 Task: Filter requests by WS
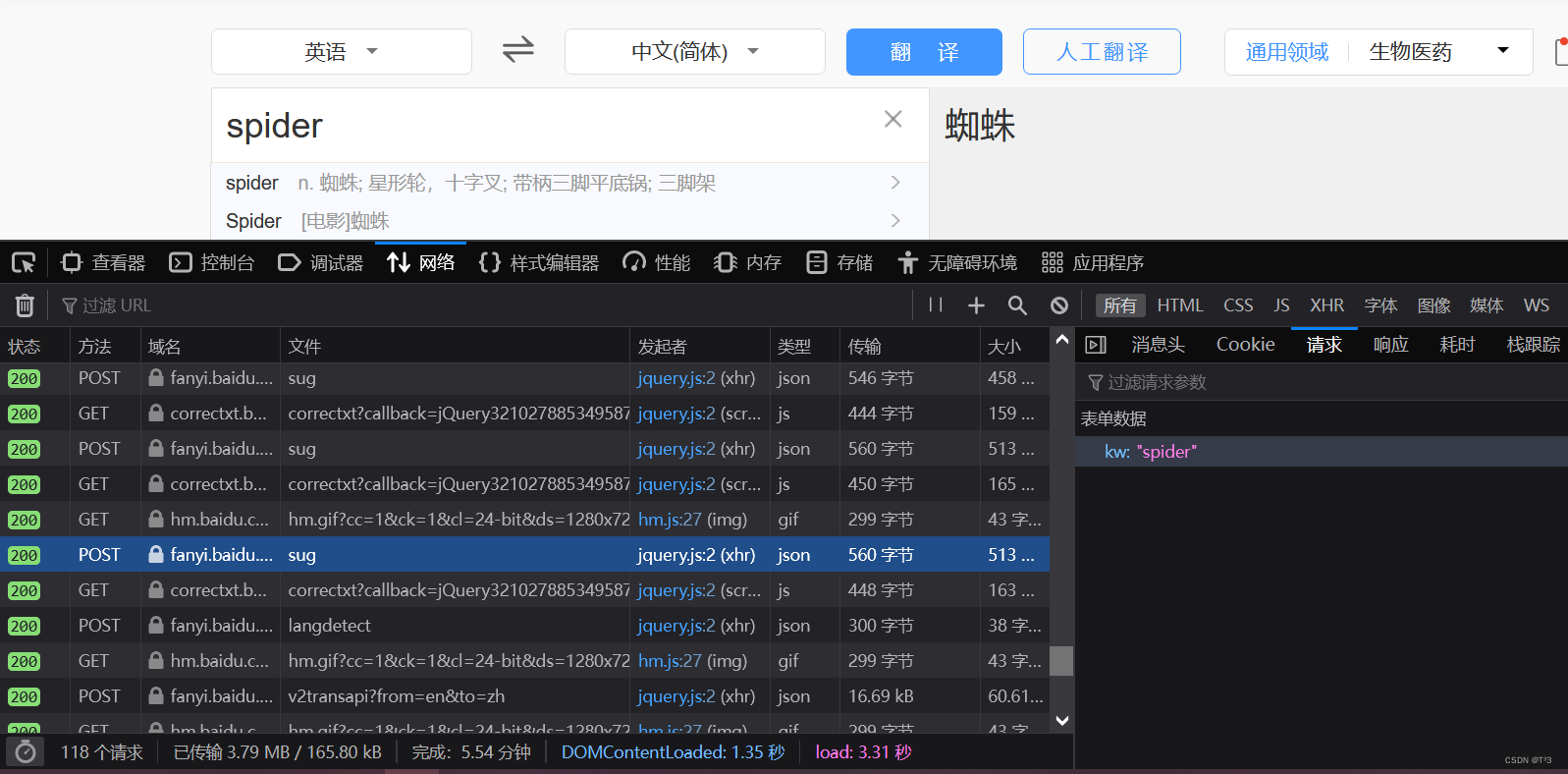[1537, 305]
